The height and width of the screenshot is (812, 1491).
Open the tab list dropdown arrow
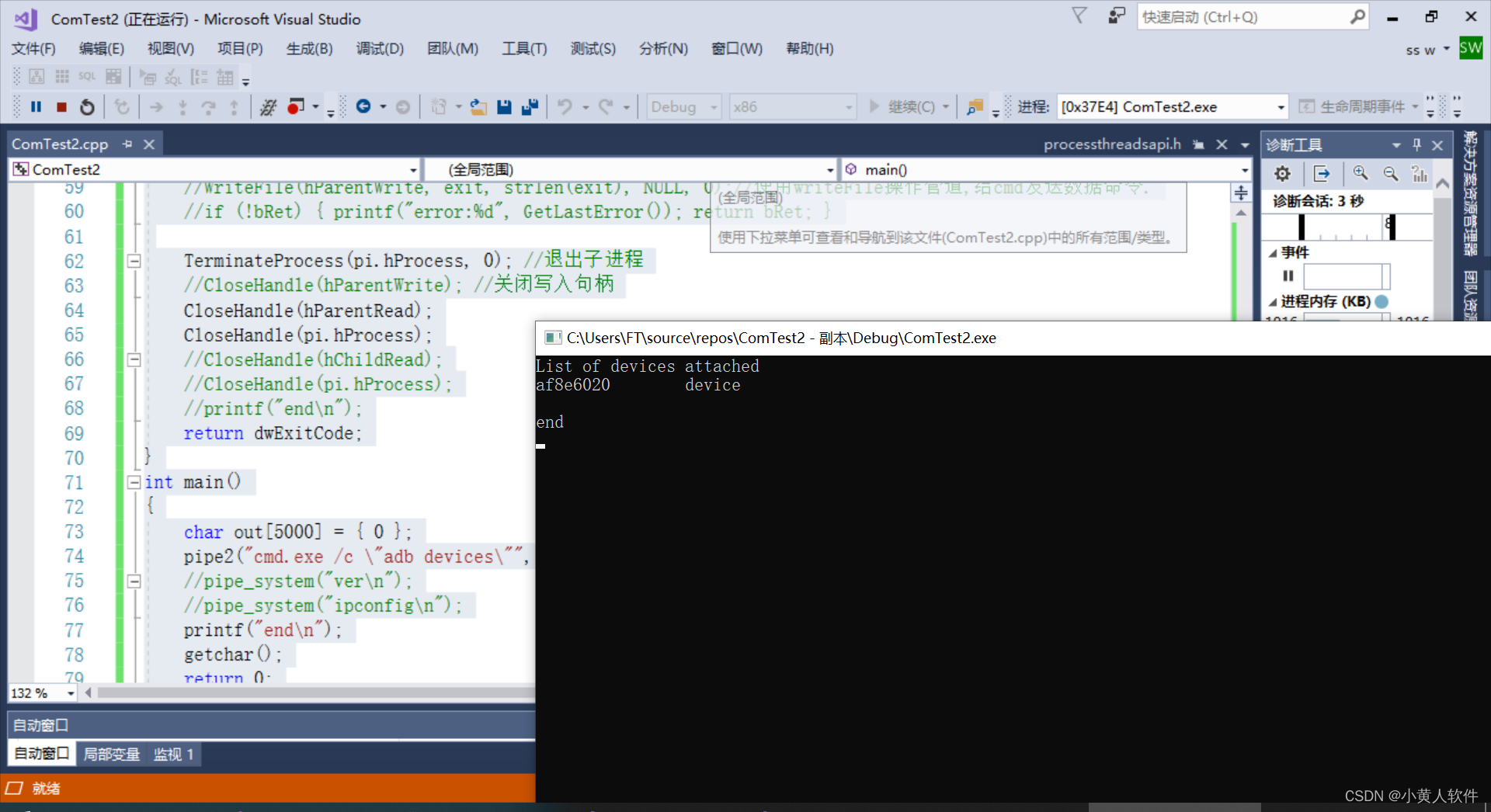[1245, 145]
